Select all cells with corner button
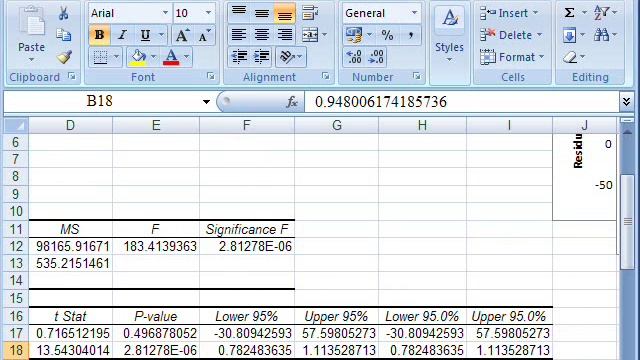This screenshot has width=640, height=360. coord(16,125)
